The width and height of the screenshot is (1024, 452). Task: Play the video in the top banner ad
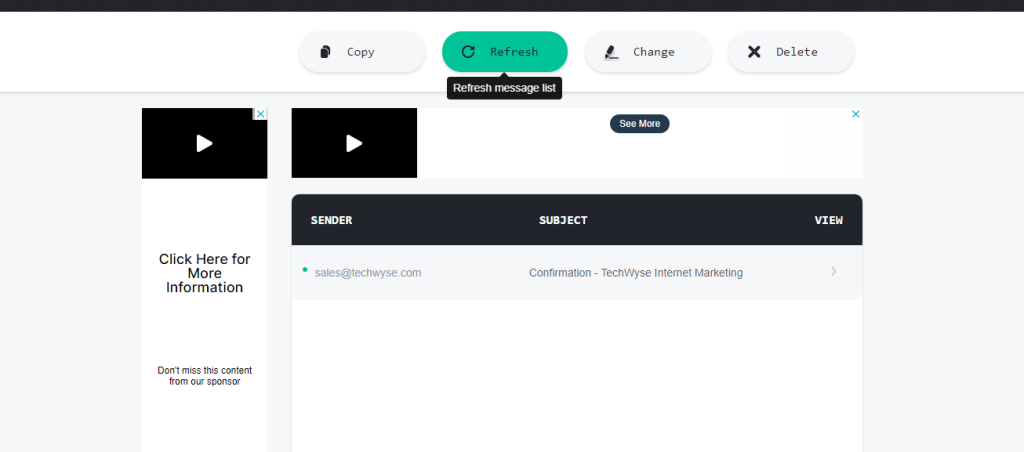pyautogui.click(x=354, y=143)
